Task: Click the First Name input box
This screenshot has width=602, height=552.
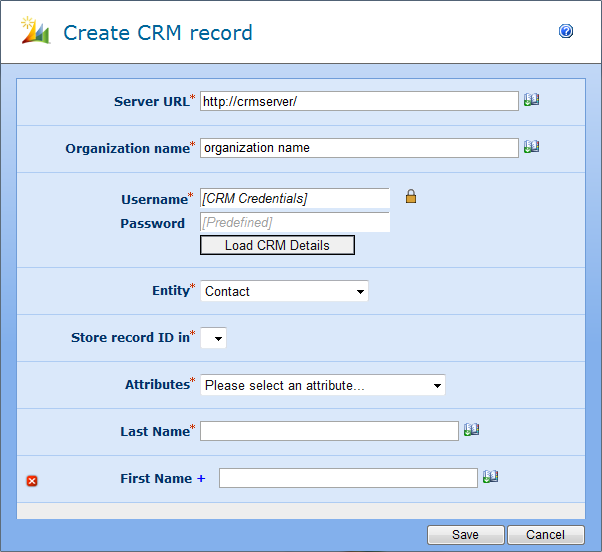Action: [348, 478]
